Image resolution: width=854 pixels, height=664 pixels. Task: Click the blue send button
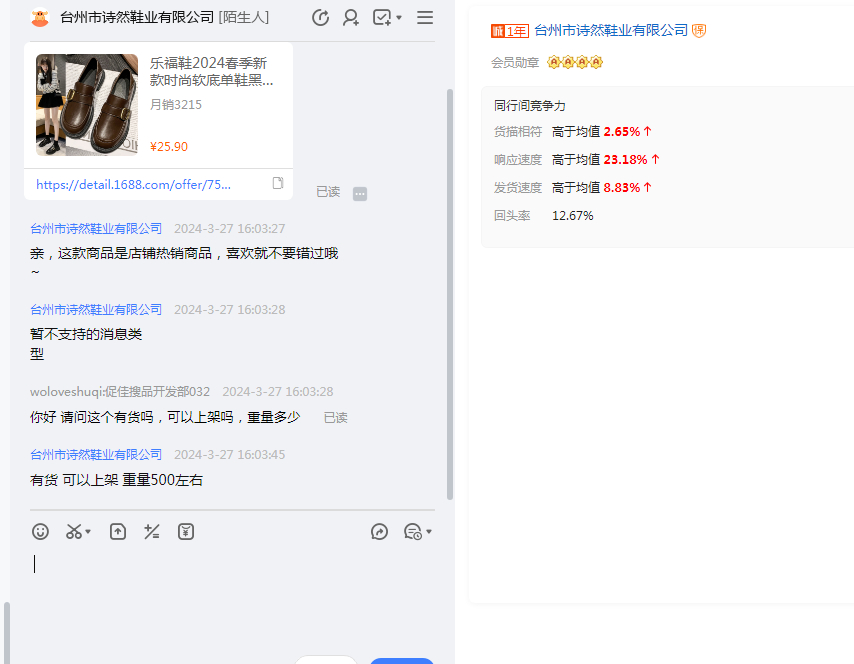[x=401, y=660]
